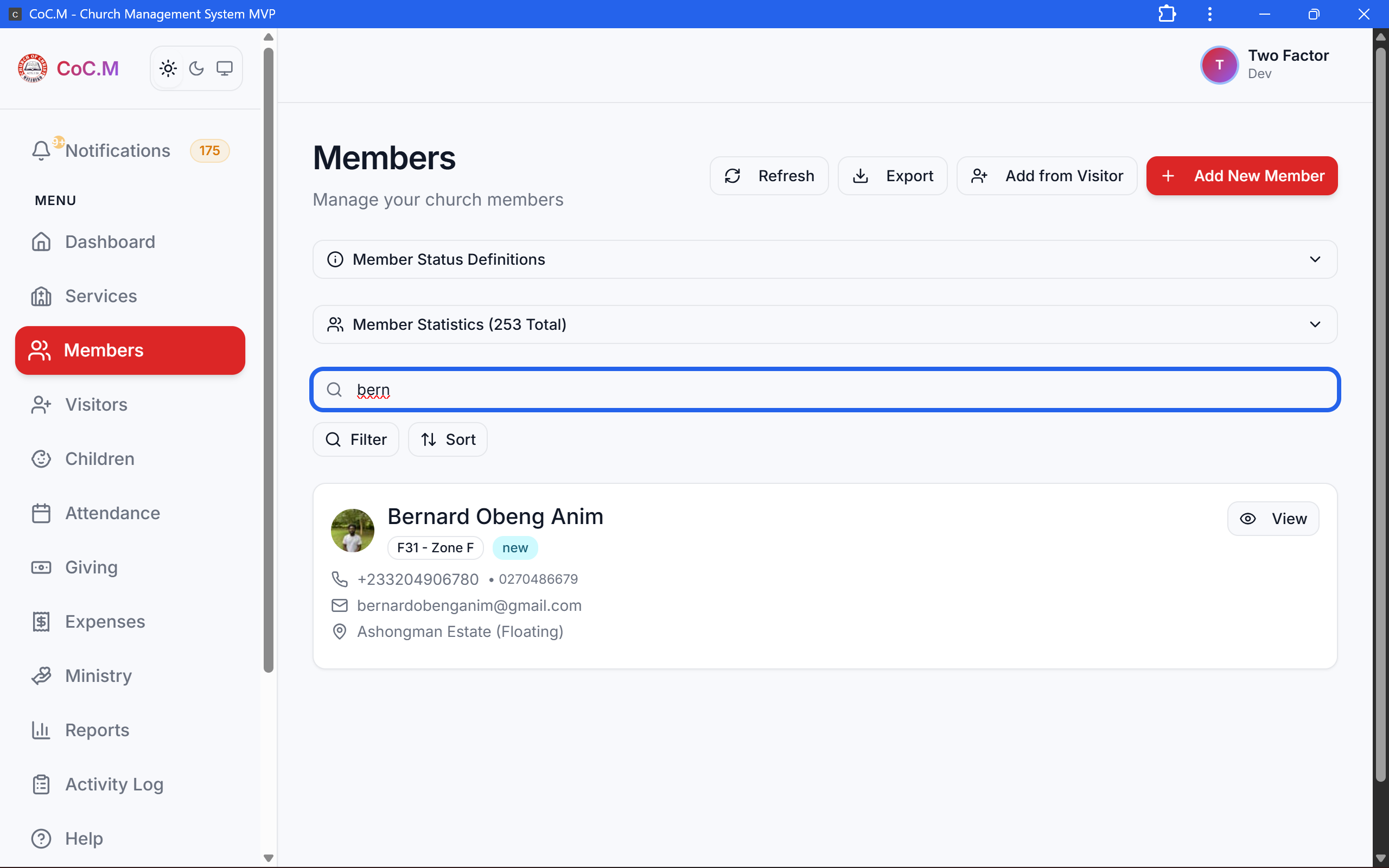Click Add New Member button
The height and width of the screenshot is (868, 1389).
point(1241,176)
